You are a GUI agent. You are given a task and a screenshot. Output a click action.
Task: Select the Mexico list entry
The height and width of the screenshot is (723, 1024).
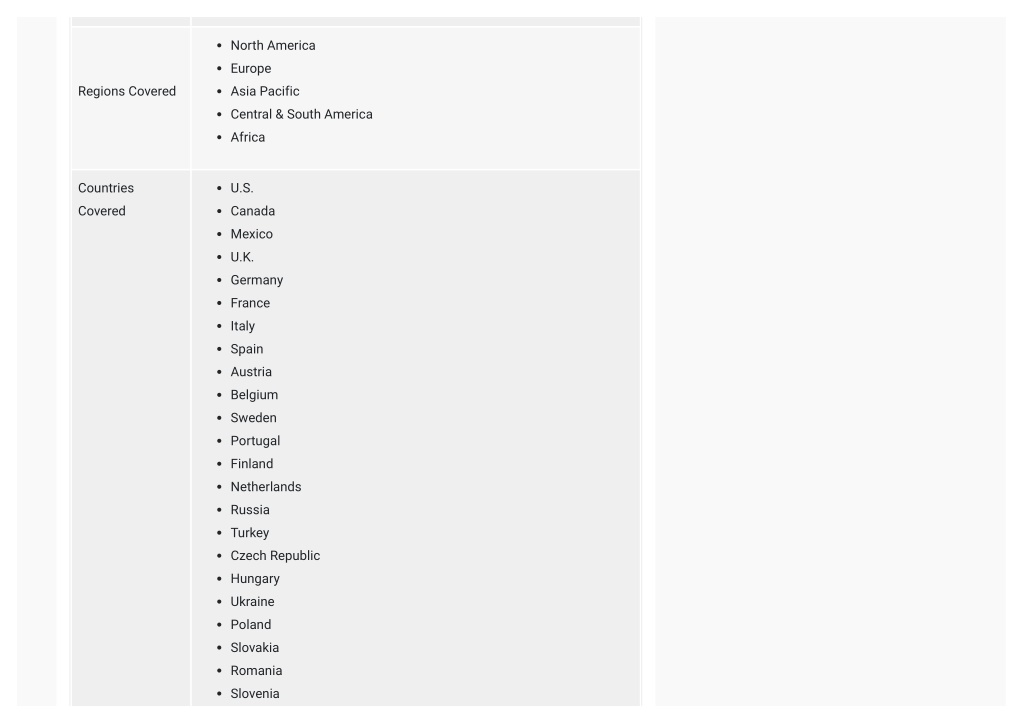pos(251,234)
